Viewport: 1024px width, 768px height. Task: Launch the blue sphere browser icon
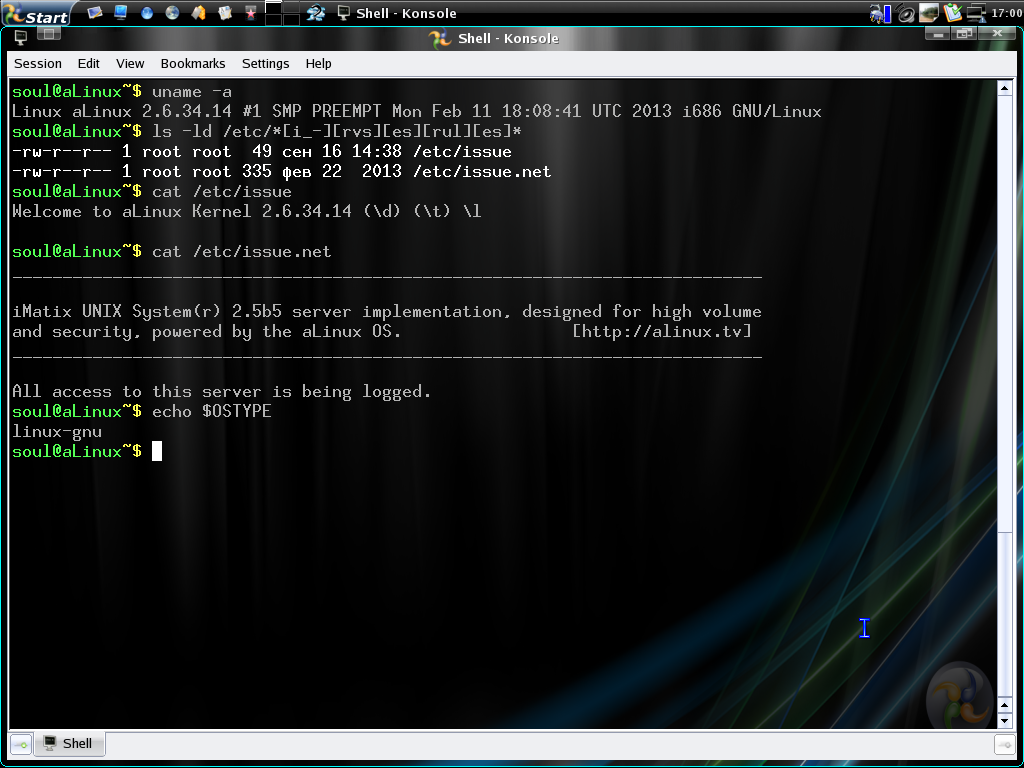(147, 12)
